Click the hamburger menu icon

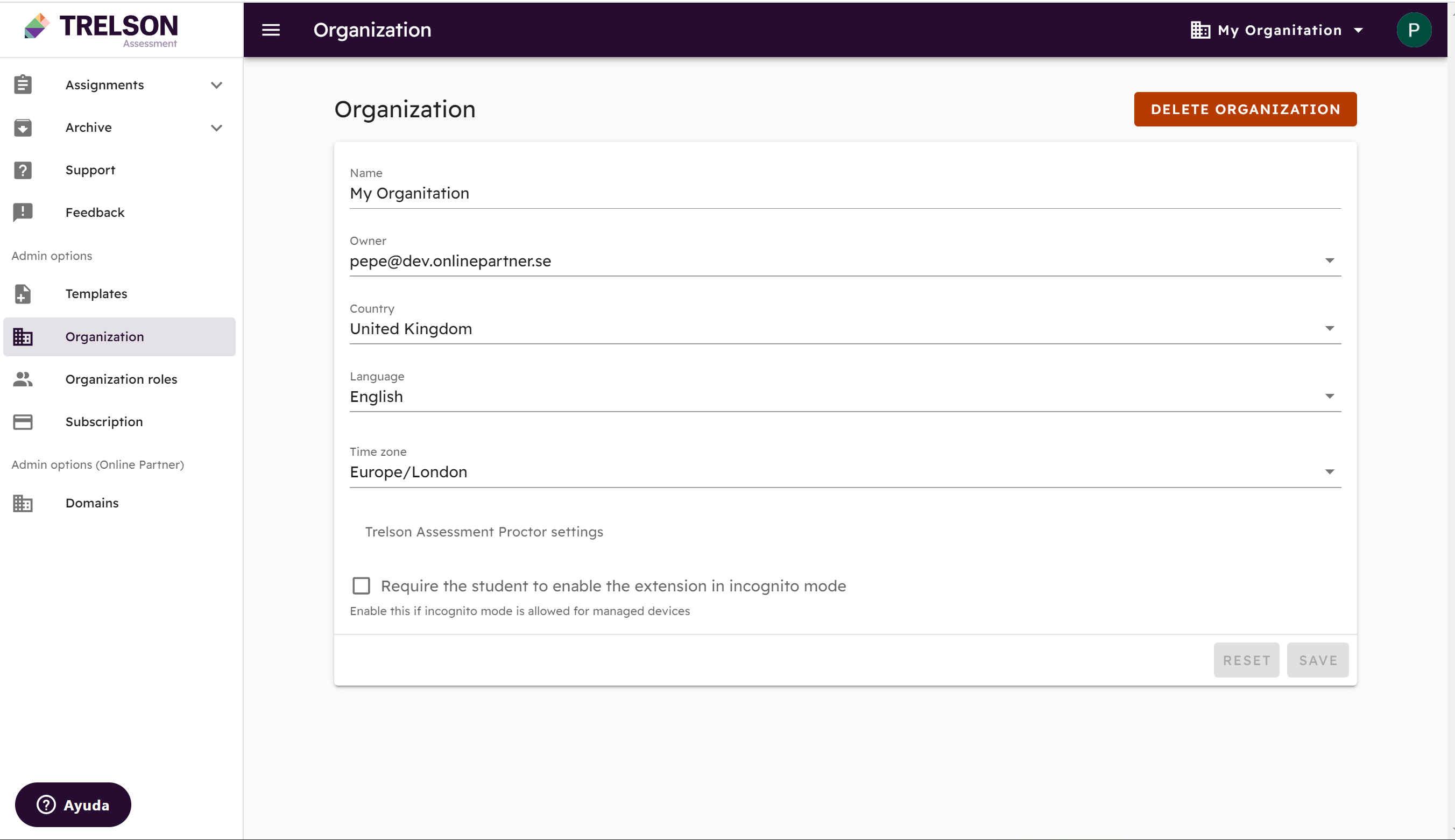271,30
